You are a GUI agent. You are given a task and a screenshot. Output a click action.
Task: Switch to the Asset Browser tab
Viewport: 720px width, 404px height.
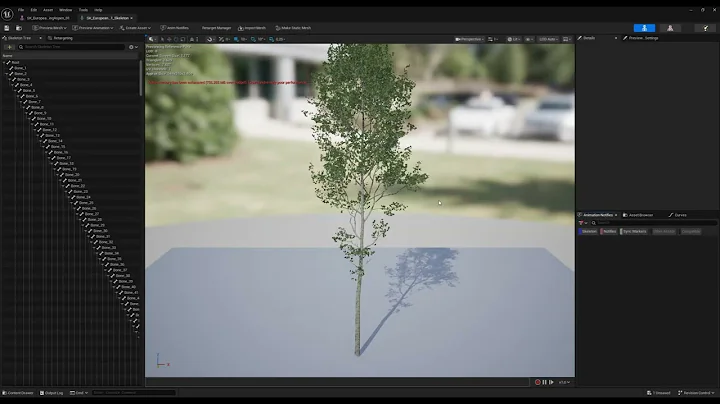[x=638, y=215]
